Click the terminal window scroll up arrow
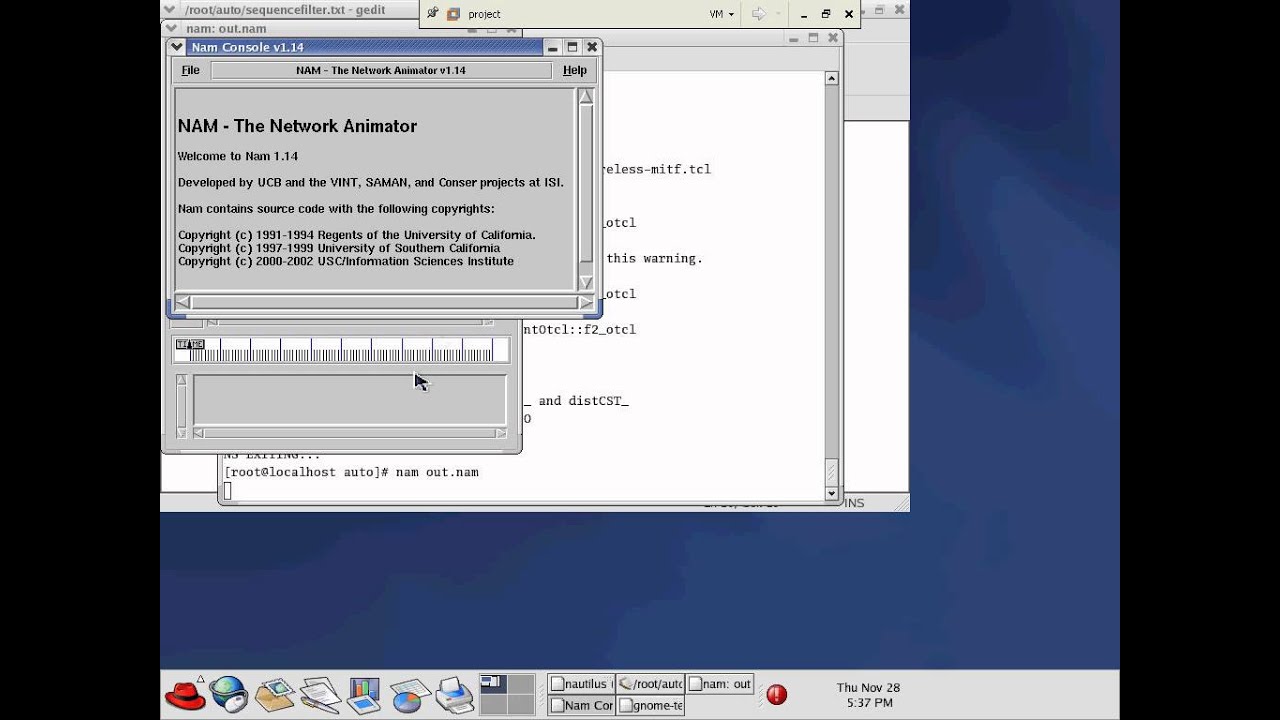This screenshot has height=720, width=1280. tap(831, 78)
